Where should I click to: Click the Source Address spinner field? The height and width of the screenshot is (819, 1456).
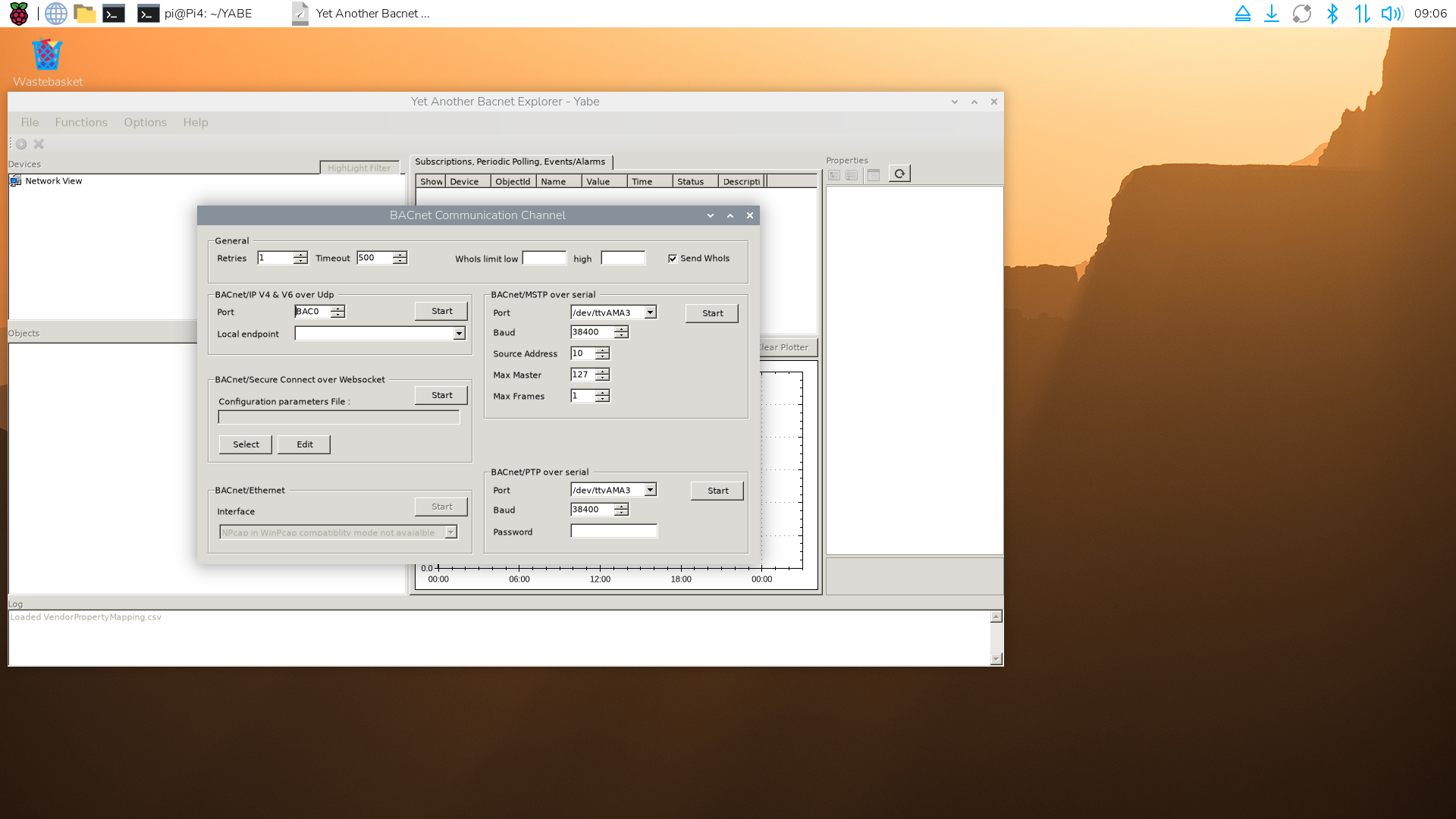point(590,353)
